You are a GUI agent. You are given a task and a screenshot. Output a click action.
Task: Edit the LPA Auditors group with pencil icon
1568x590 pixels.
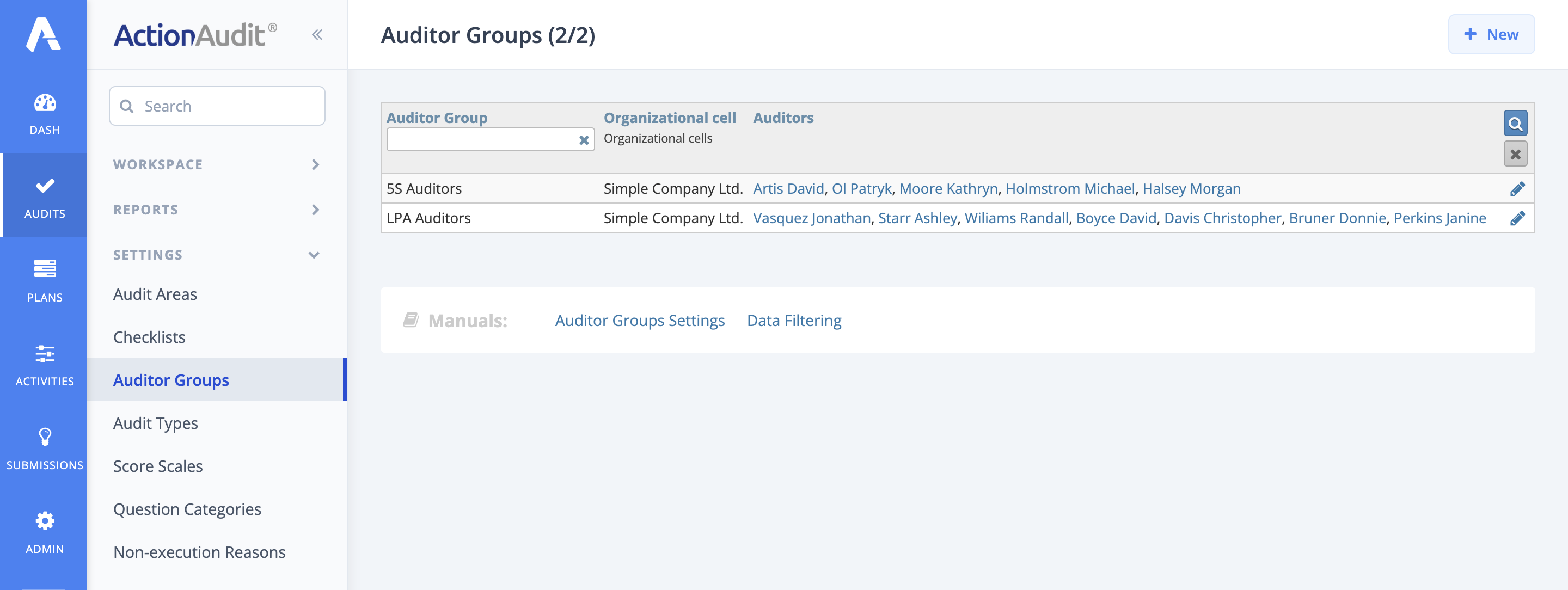pyautogui.click(x=1518, y=217)
